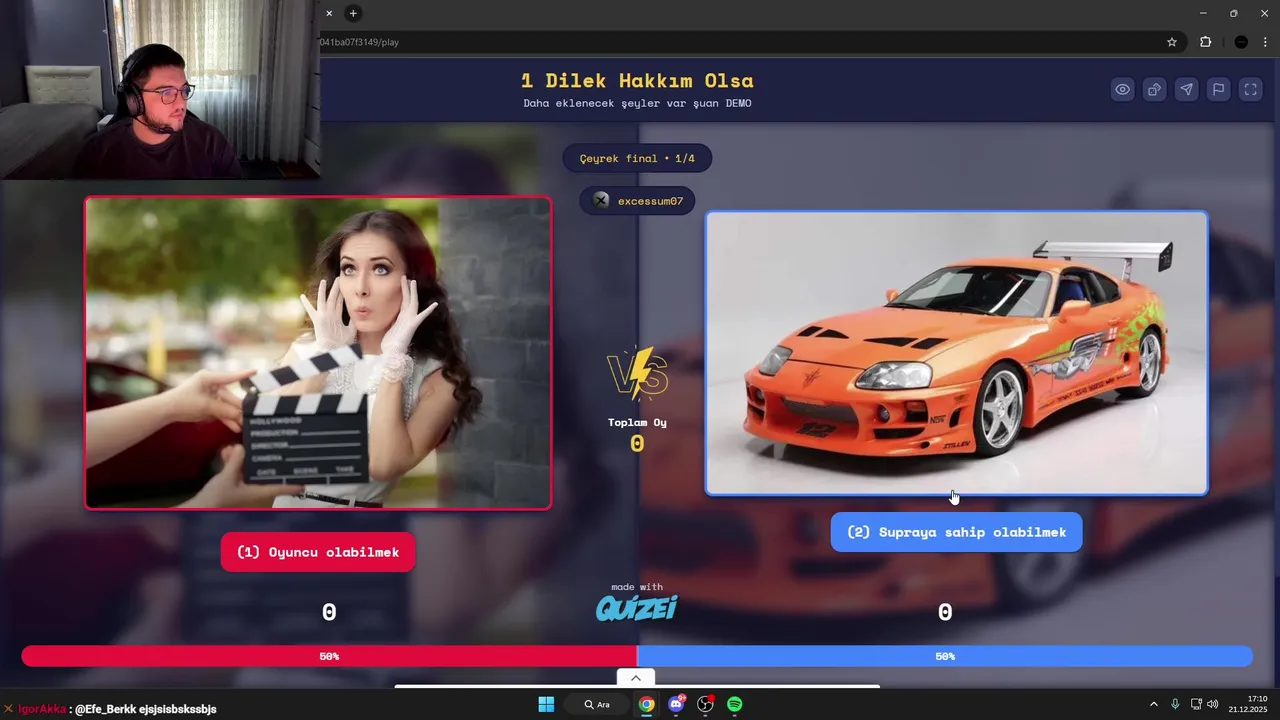Open the Chrome profile avatar
The height and width of the screenshot is (720, 1280).
point(1241,42)
